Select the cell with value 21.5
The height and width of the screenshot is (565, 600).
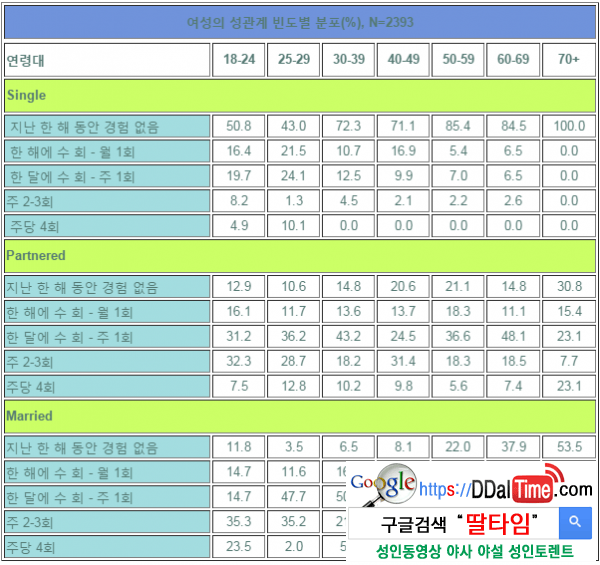click(x=293, y=151)
